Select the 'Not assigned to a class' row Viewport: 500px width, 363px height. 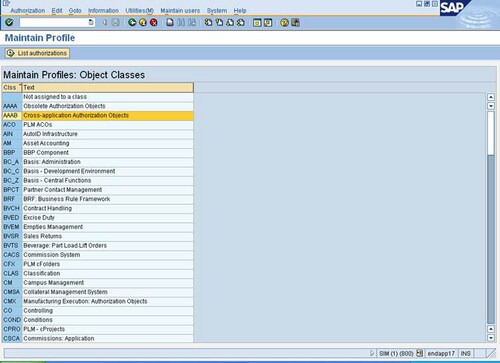[x=98, y=97]
